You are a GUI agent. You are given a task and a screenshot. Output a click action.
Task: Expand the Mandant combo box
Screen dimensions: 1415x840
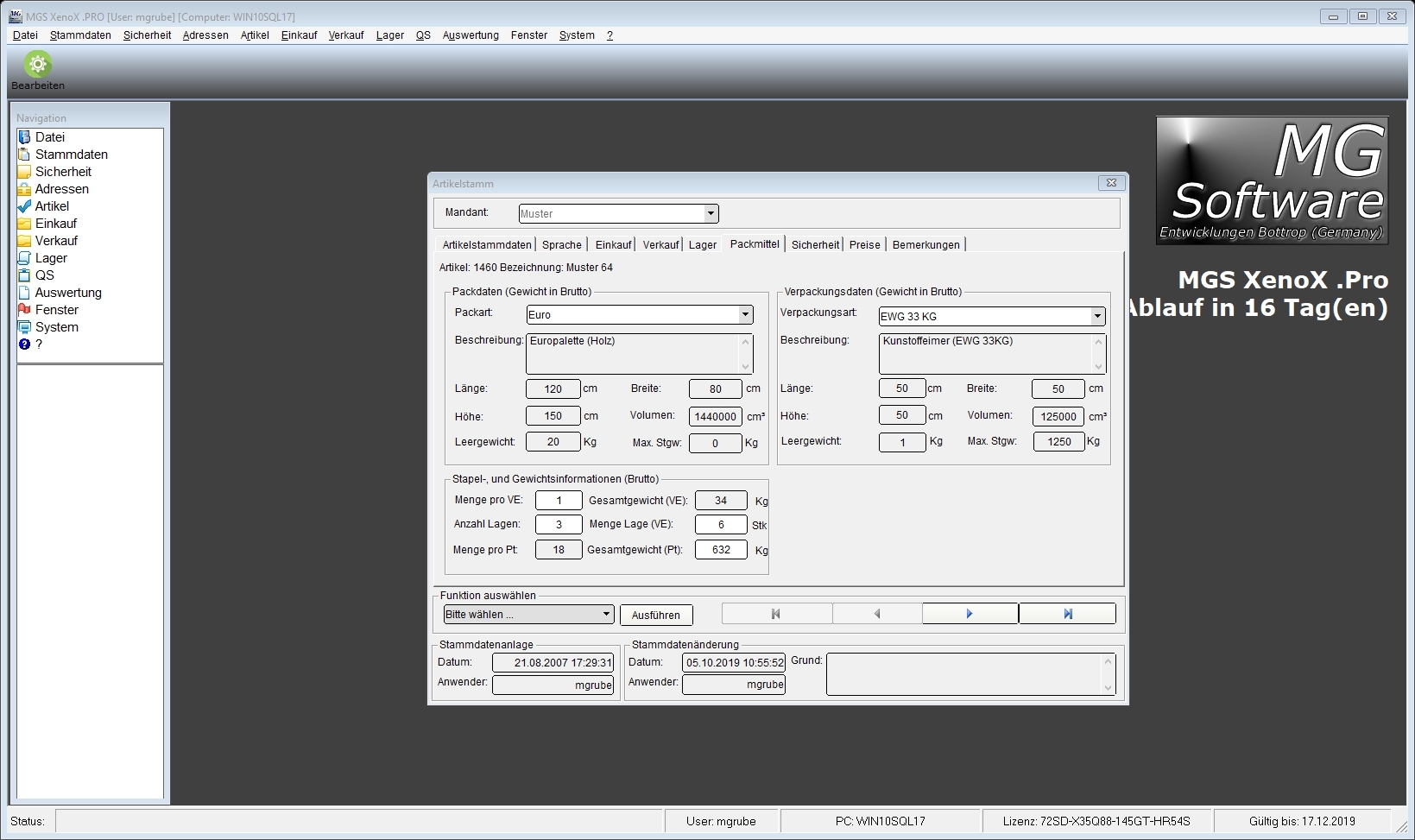711,214
